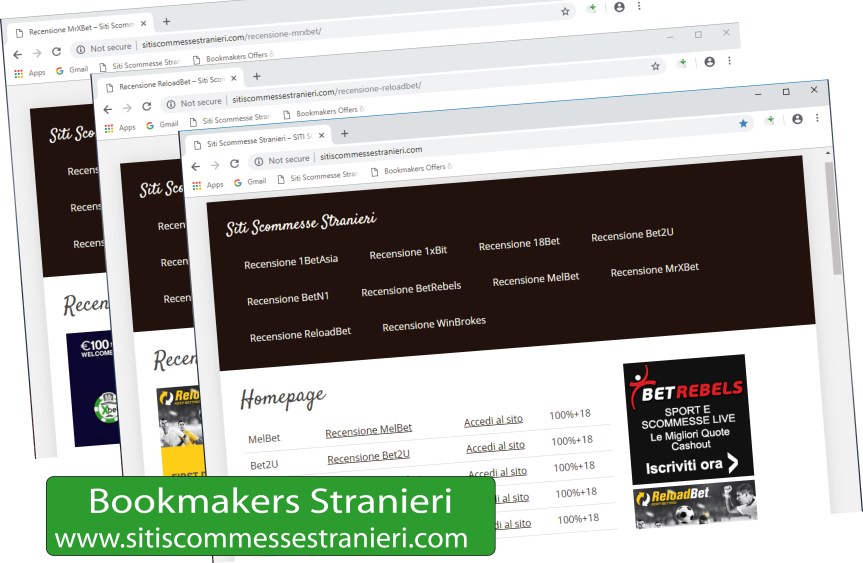Viewport: 863px width, 563px height.
Task: Click back arrow in the front browser window
Action: point(196,165)
